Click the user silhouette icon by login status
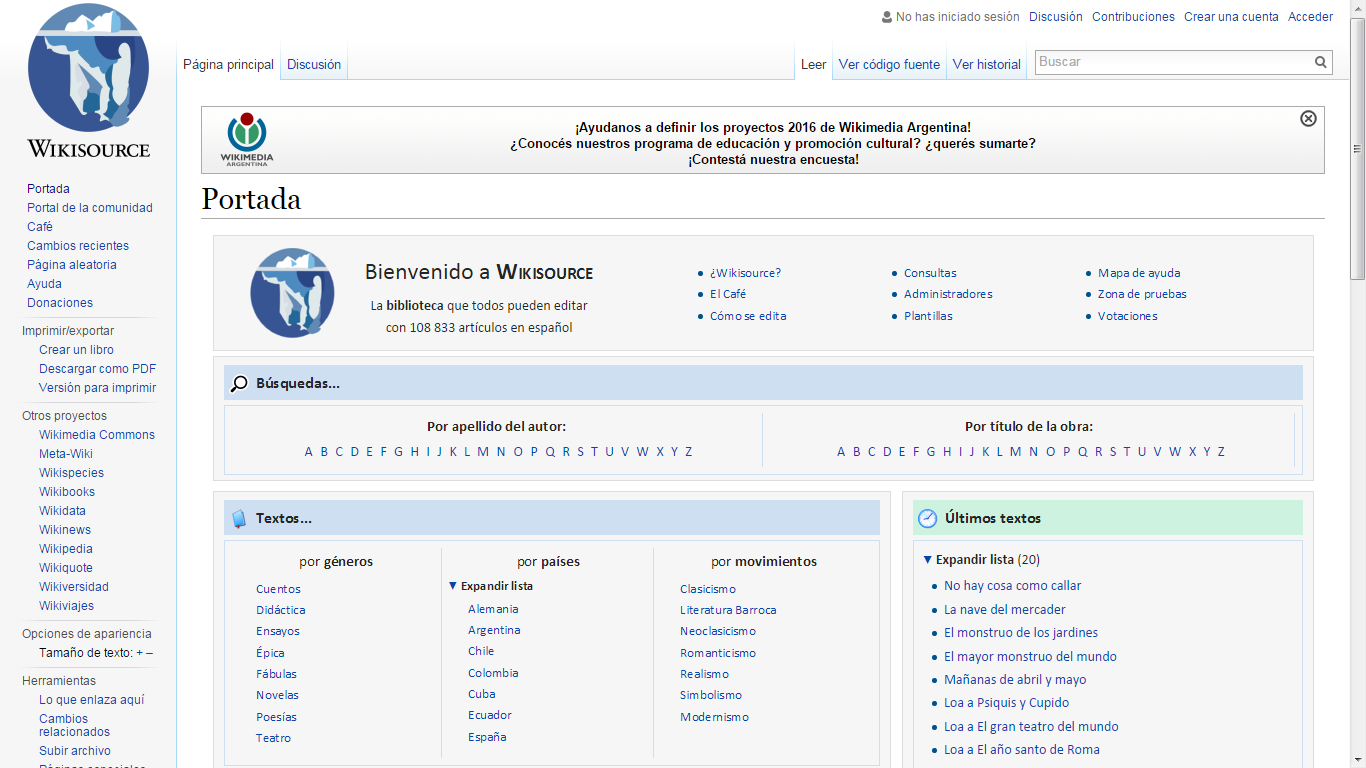 [887, 17]
